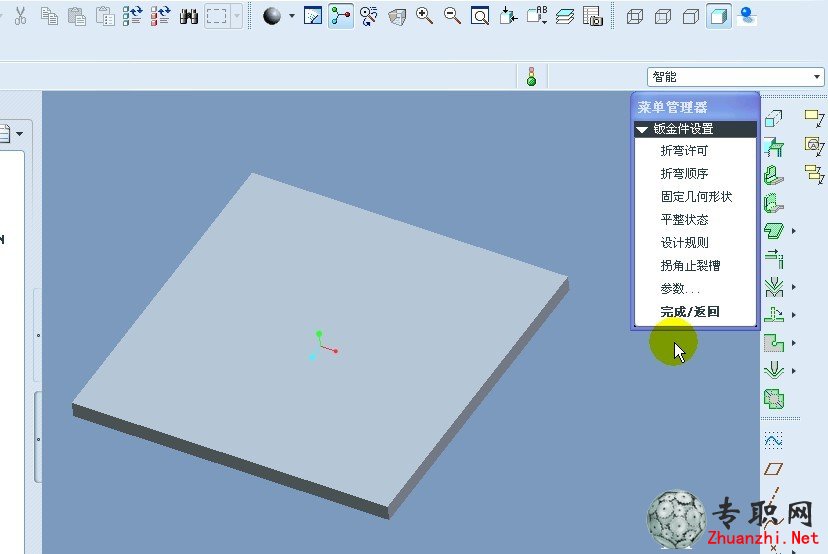Click the Regenerate model icon with green list
Viewport: 828px width, 554px height.
(132, 16)
